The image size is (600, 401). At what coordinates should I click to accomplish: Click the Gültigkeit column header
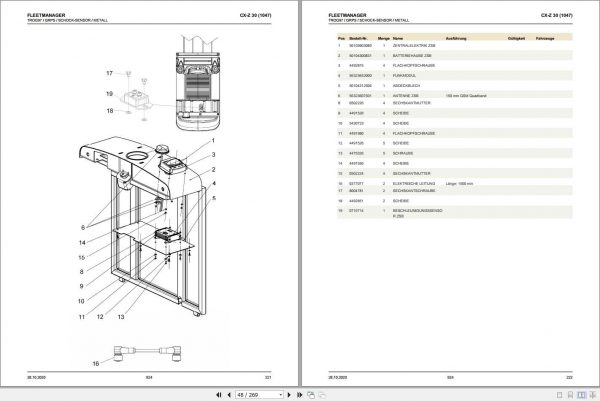[x=516, y=38]
